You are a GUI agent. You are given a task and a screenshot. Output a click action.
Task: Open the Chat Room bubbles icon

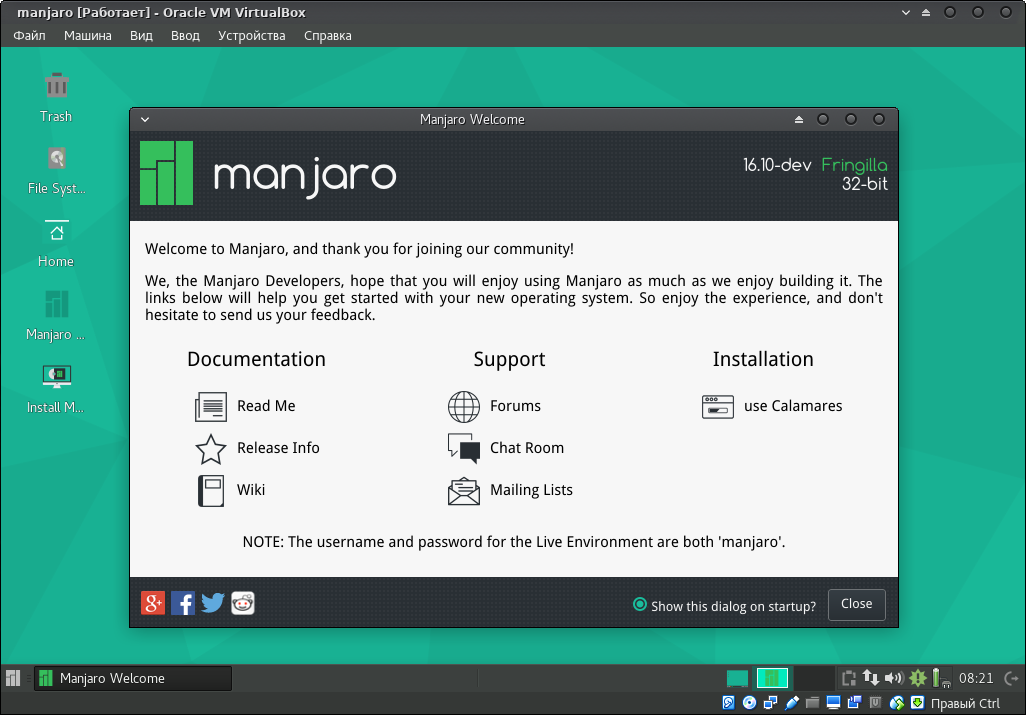point(464,449)
